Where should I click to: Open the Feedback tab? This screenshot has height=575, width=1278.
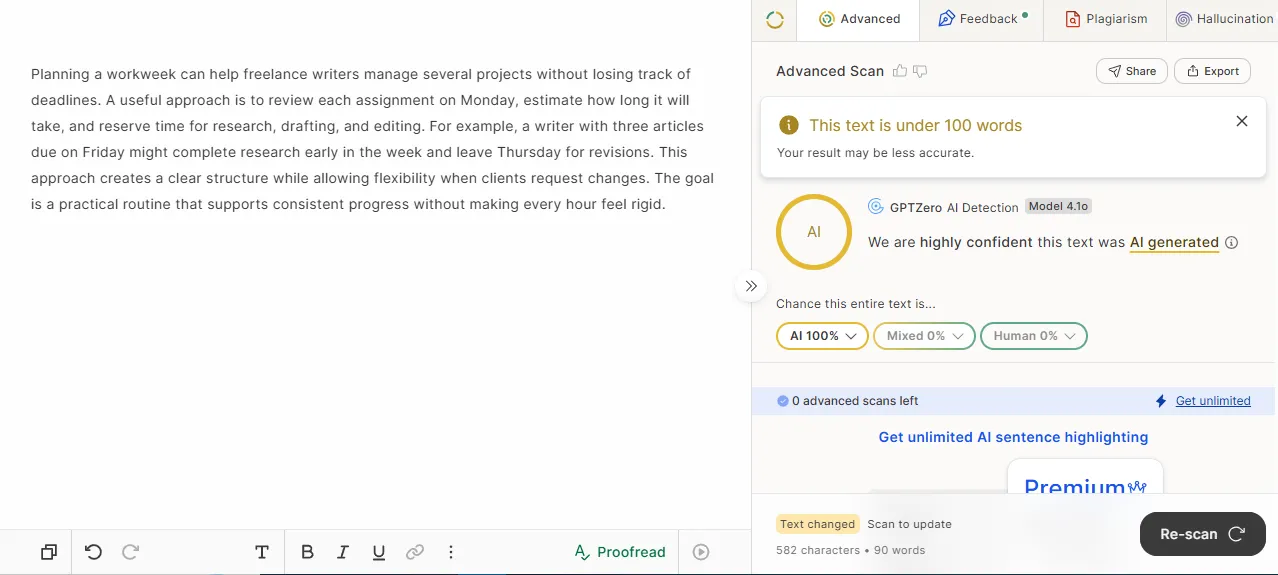(x=983, y=19)
